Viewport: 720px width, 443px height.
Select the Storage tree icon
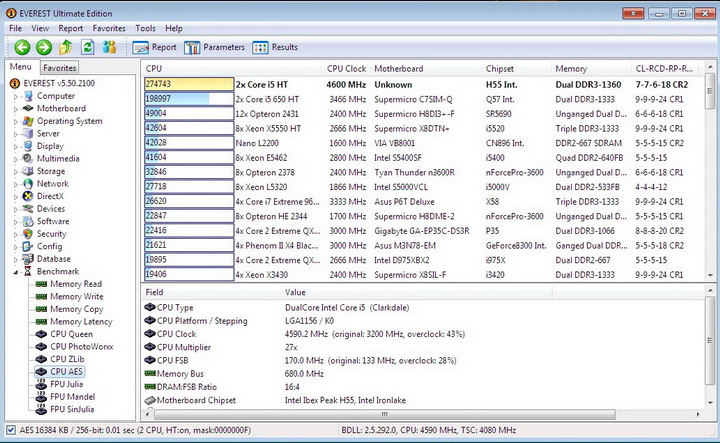tap(28, 171)
